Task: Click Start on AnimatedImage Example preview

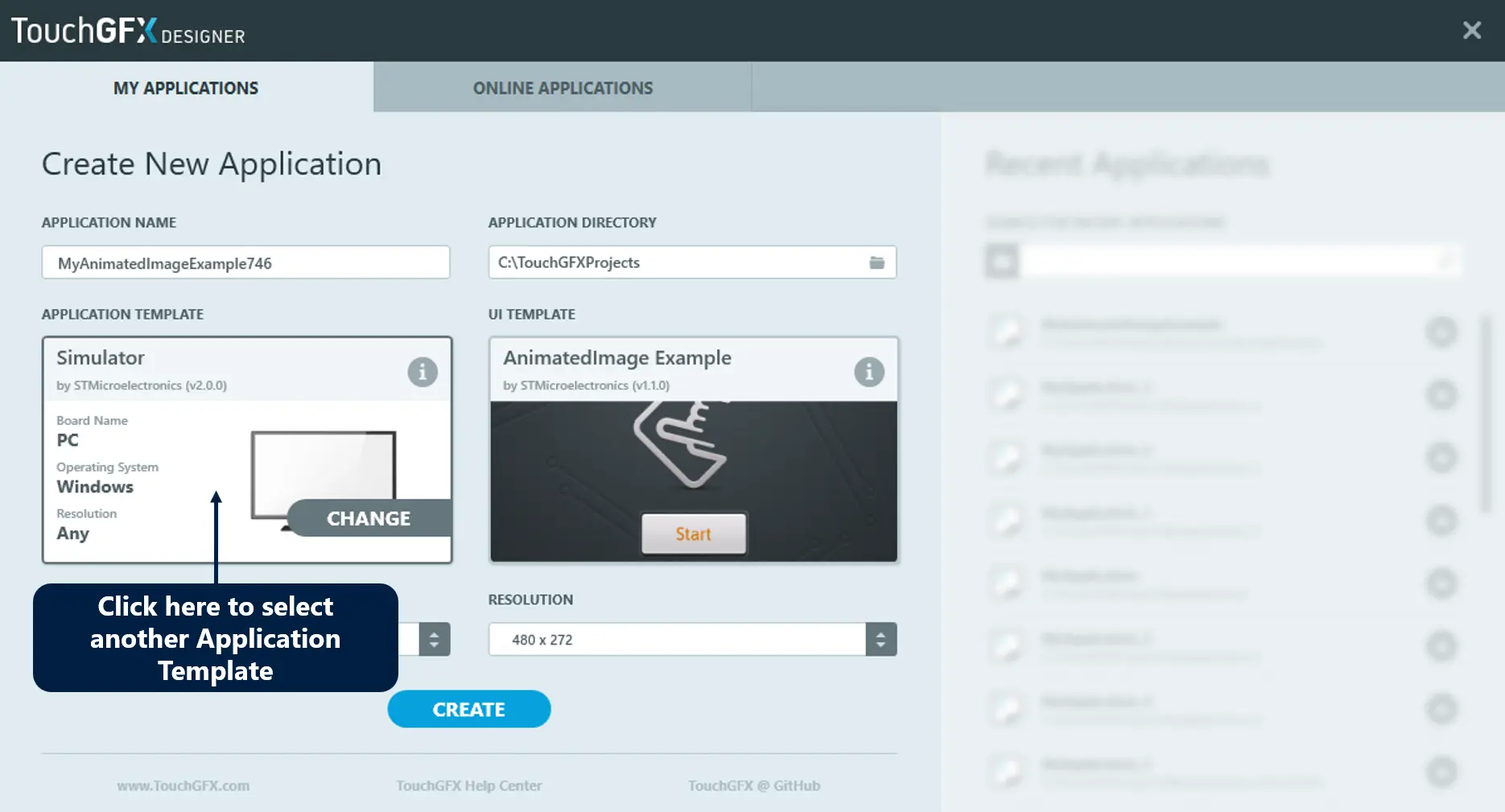Action: coord(694,534)
